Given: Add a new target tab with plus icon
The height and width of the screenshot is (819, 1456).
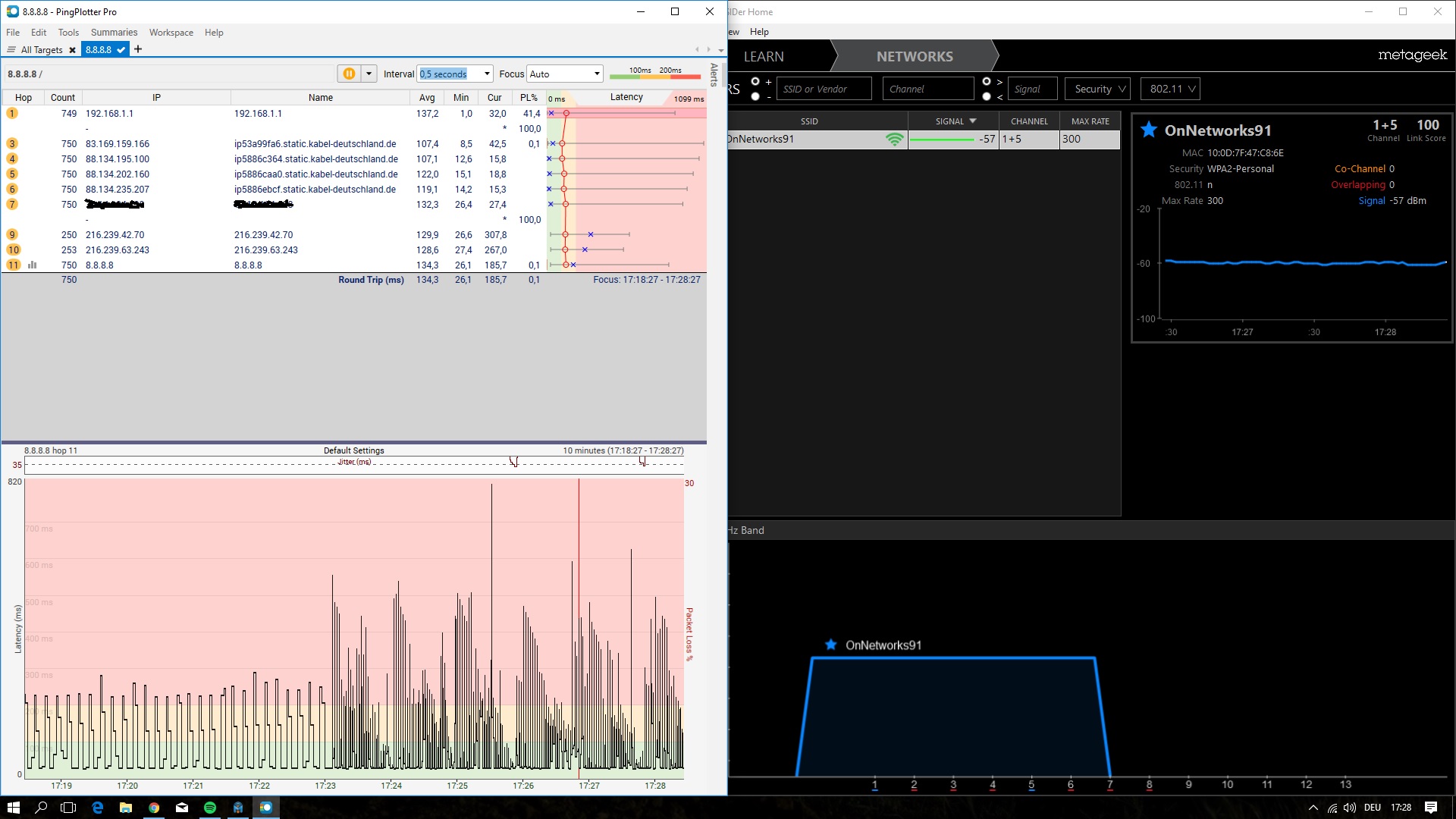Looking at the screenshot, I should point(138,49).
